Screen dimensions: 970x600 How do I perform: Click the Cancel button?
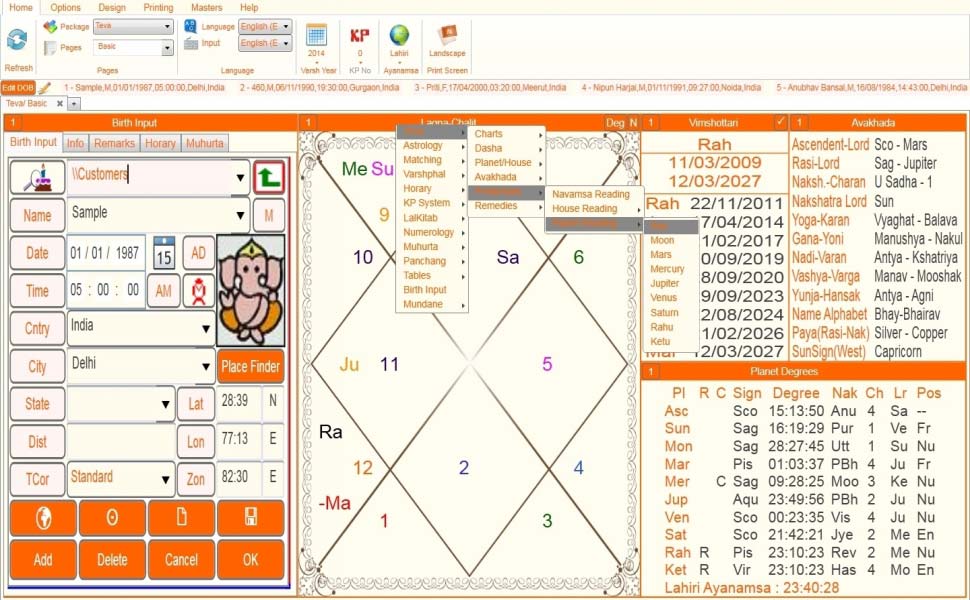point(181,560)
